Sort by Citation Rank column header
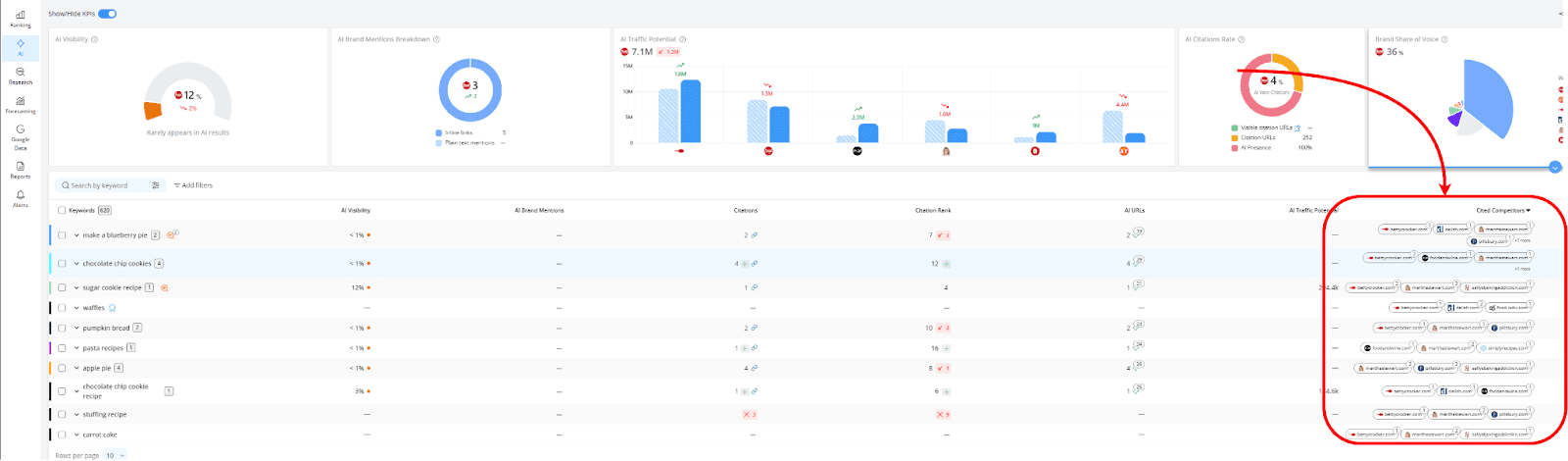 click(933, 210)
